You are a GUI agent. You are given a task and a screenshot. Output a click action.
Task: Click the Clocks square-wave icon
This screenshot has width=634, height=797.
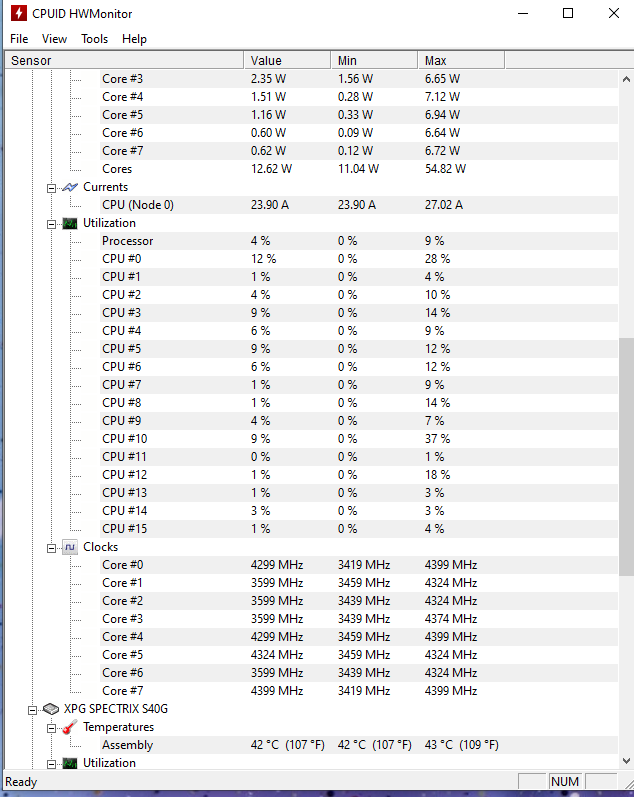pyautogui.click(x=69, y=547)
